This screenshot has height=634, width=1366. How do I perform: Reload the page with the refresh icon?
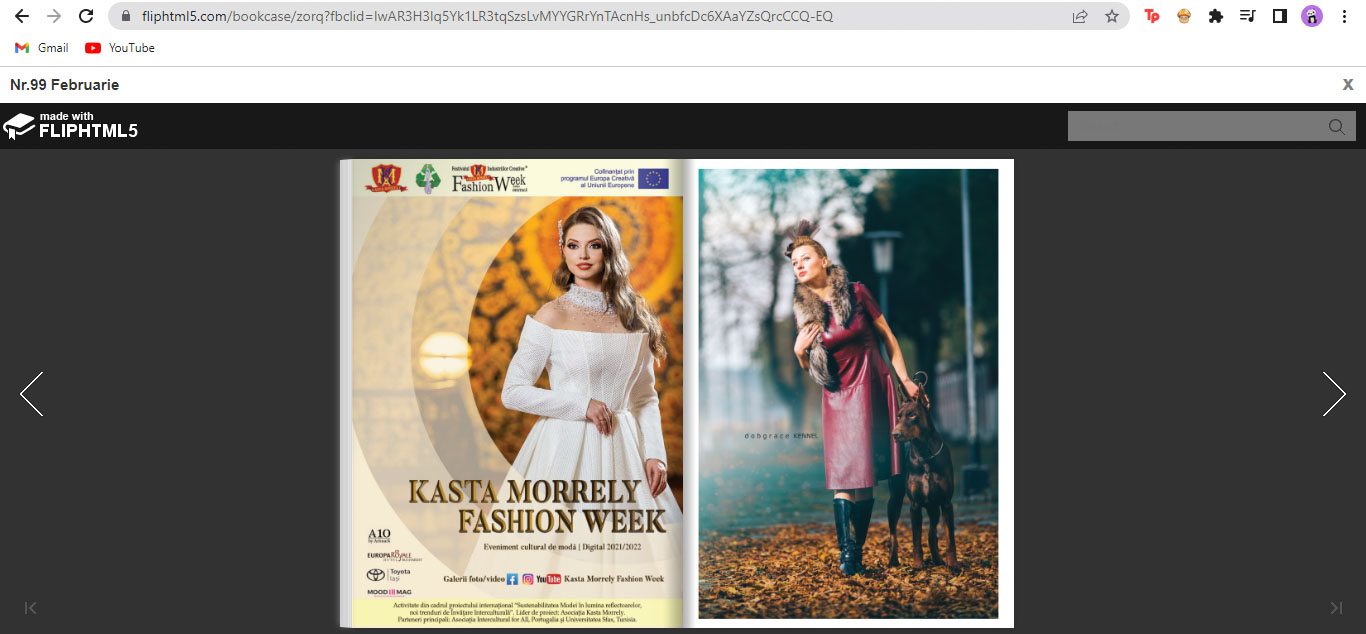coord(86,16)
